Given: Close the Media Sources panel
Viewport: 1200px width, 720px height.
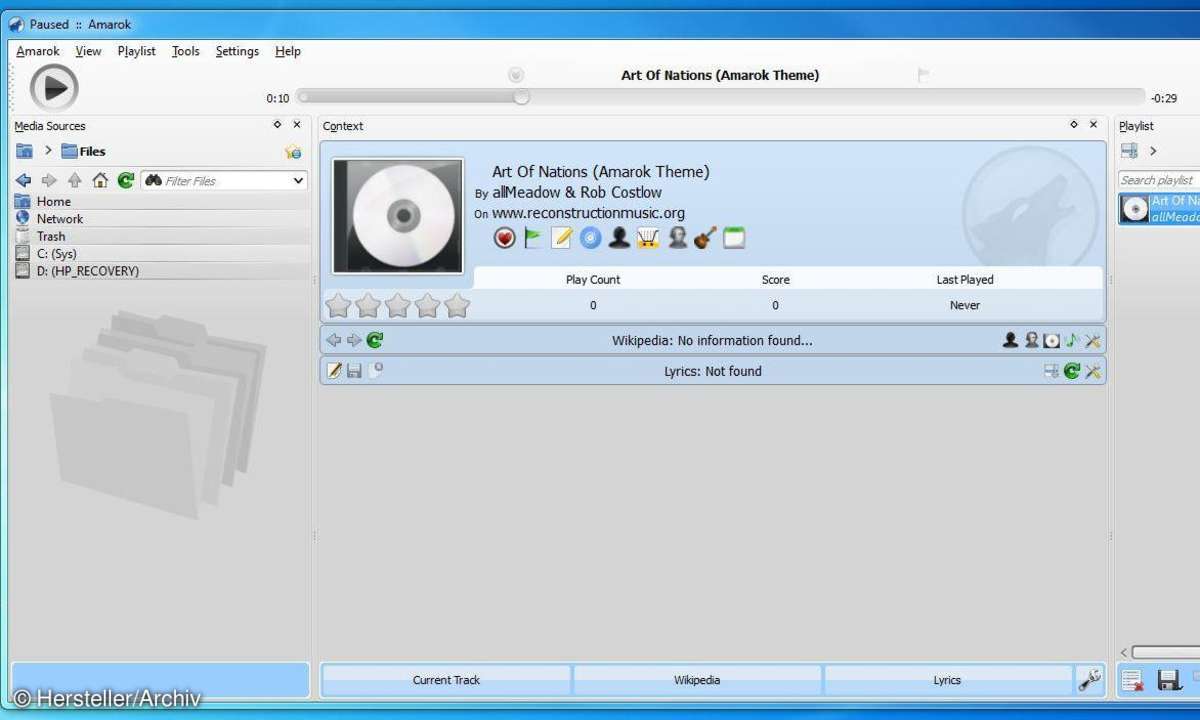Looking at the screenshot, I should tap(296, 125).
